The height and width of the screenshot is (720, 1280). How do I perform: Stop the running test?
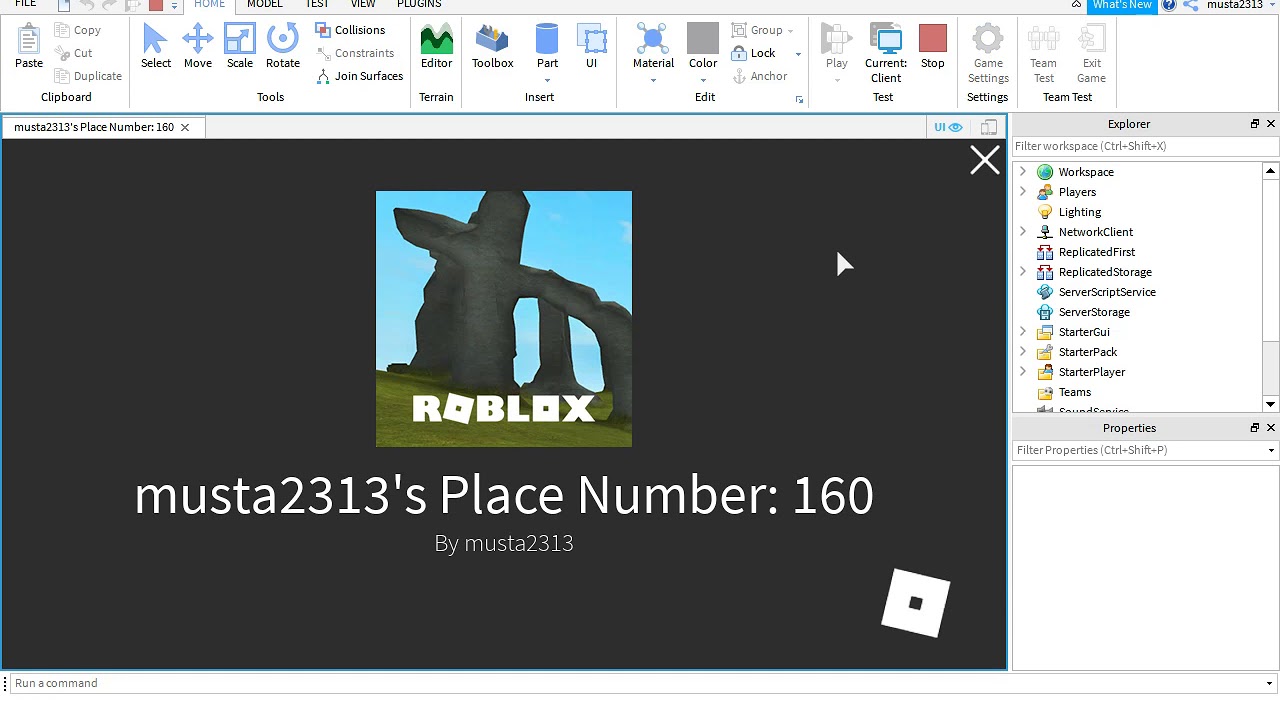932,47
